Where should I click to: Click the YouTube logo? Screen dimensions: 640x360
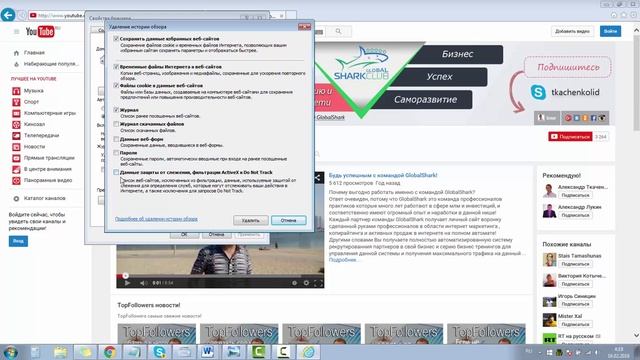[40, 31]
